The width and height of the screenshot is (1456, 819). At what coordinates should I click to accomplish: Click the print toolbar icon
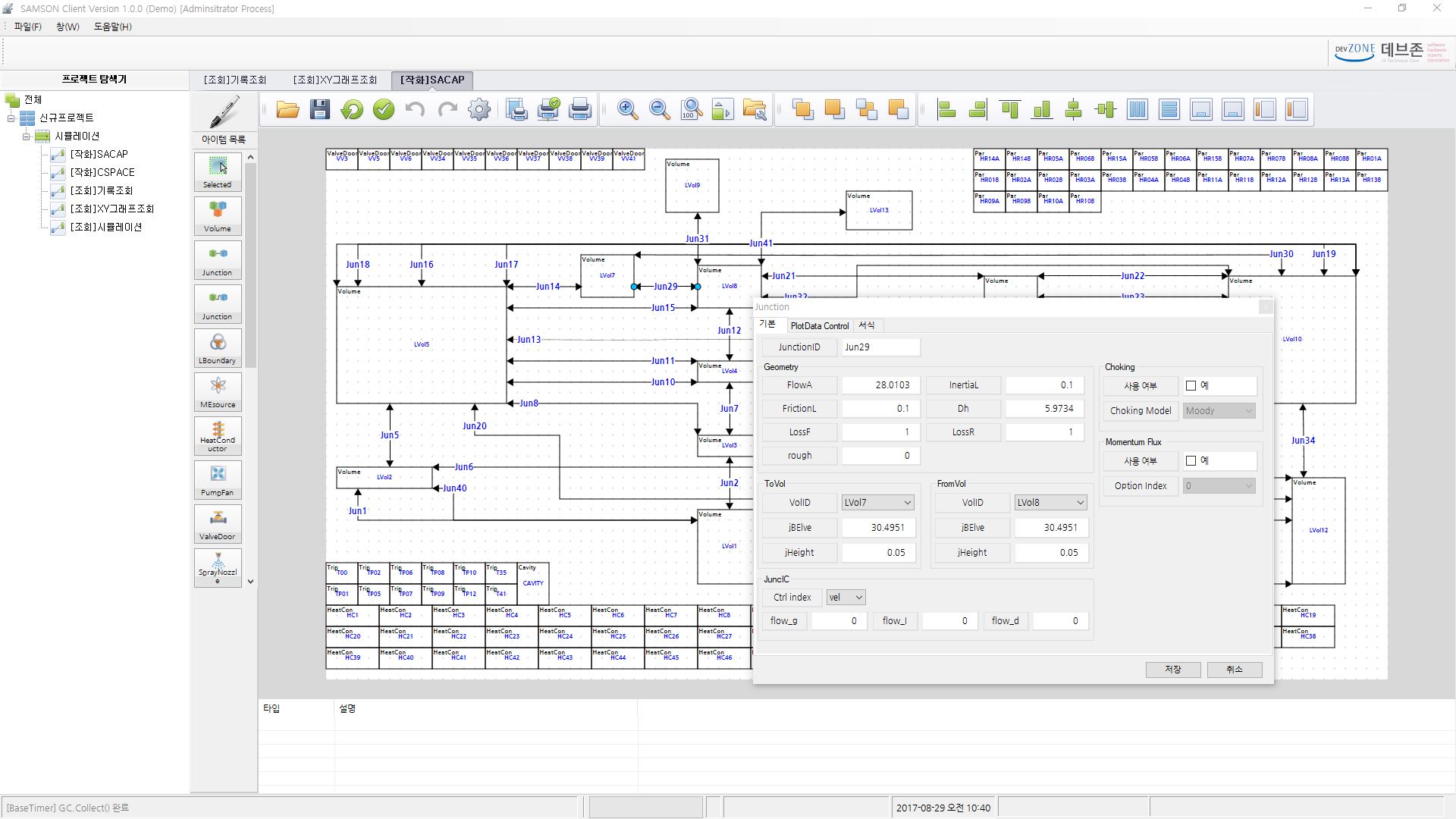[x=580, y=109]
